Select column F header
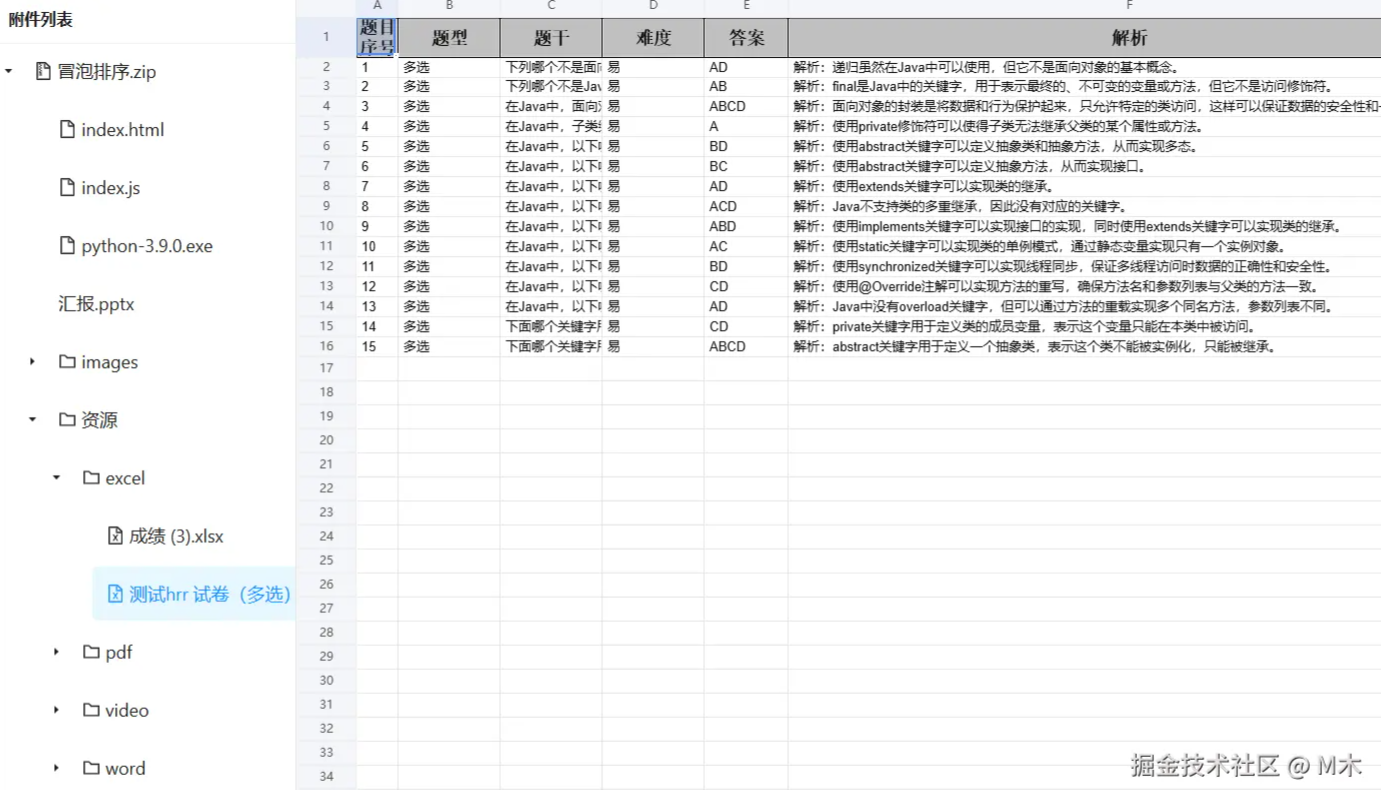The height and width of the screenshot is (790, 1381). click(x=1085, y=6)
